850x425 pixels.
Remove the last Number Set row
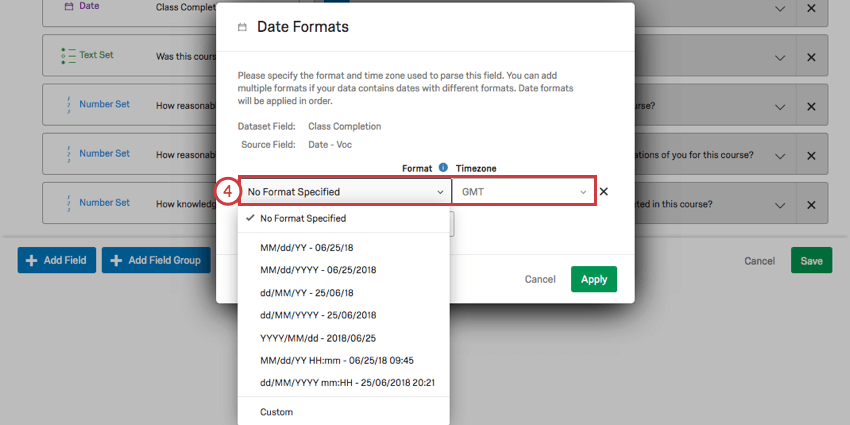pyautogui.click(x=811, y=205)
